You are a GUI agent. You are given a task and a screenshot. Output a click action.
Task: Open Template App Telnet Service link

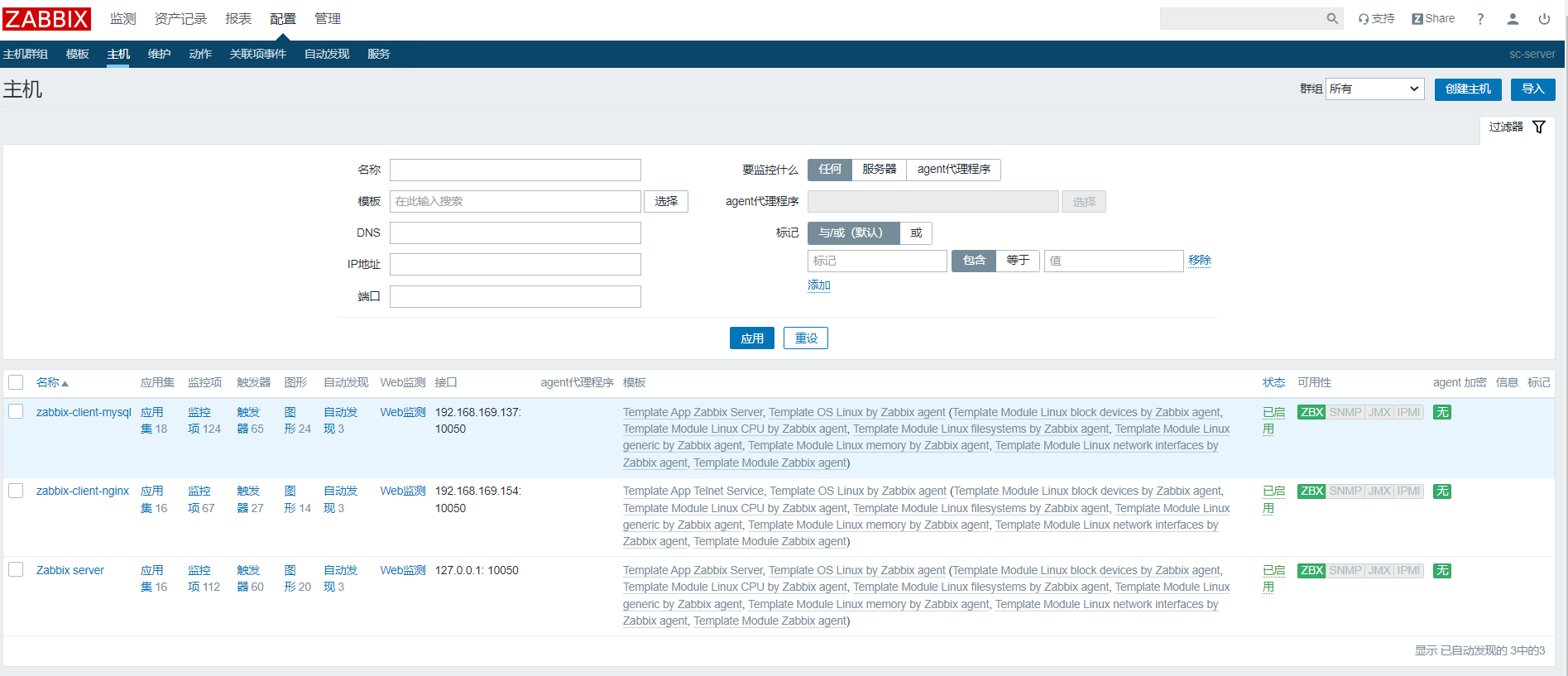(693, 491)
